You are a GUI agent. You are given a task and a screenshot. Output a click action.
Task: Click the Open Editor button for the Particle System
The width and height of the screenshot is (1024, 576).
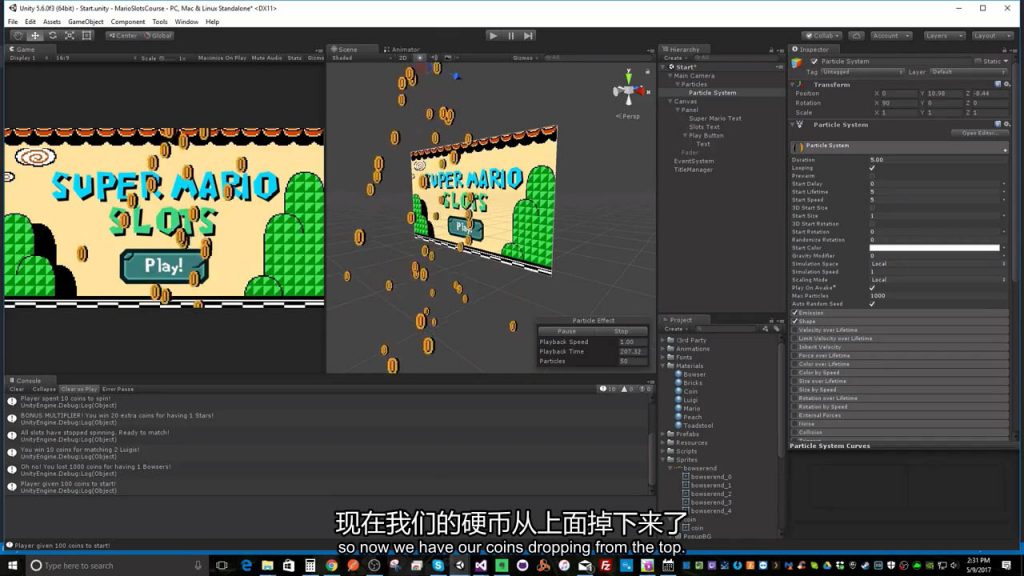pos(978,133)
